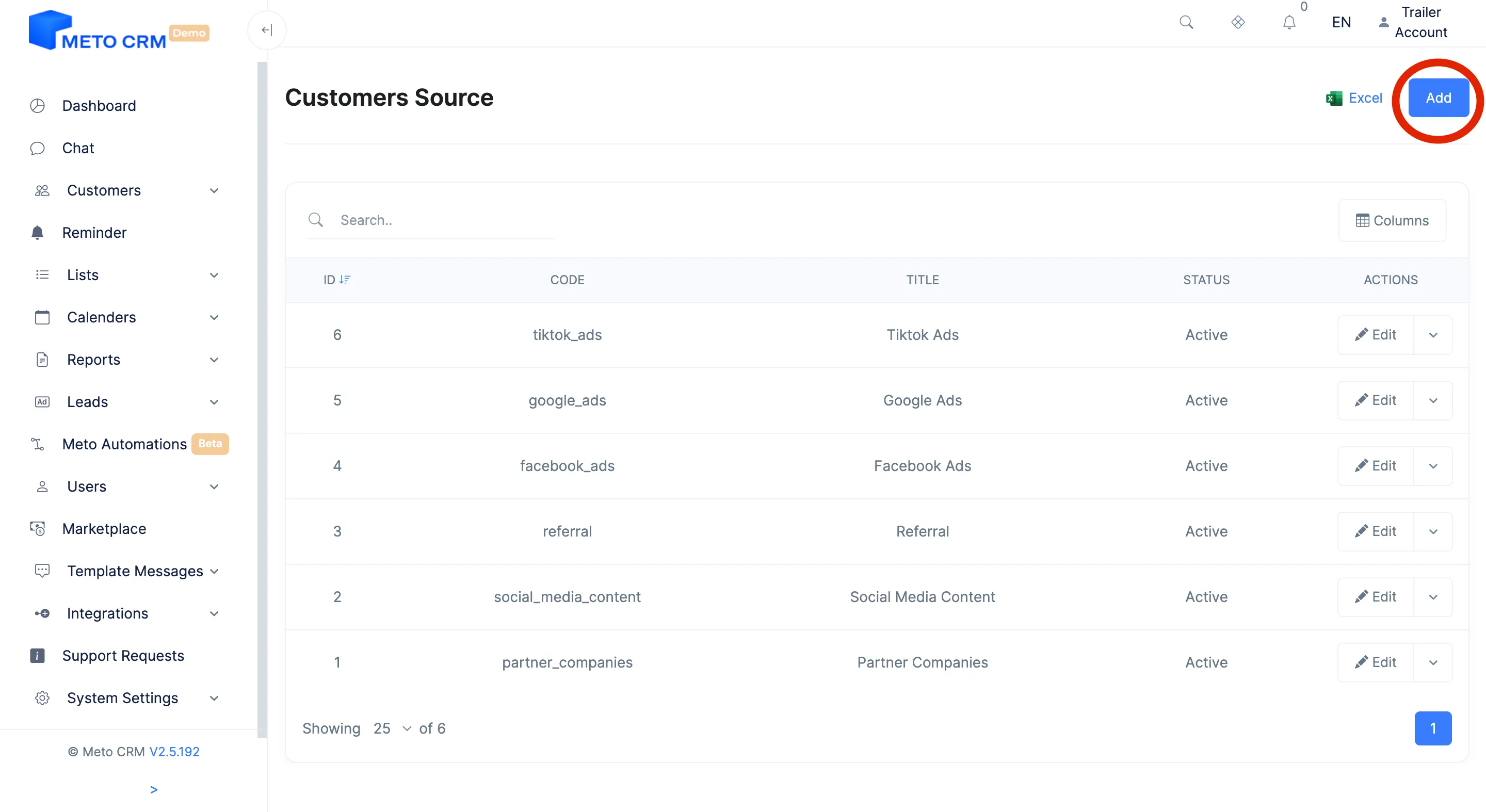Edit the Social Media Content source
The width and height of the screenshot is (1486, 812).
1376,597
